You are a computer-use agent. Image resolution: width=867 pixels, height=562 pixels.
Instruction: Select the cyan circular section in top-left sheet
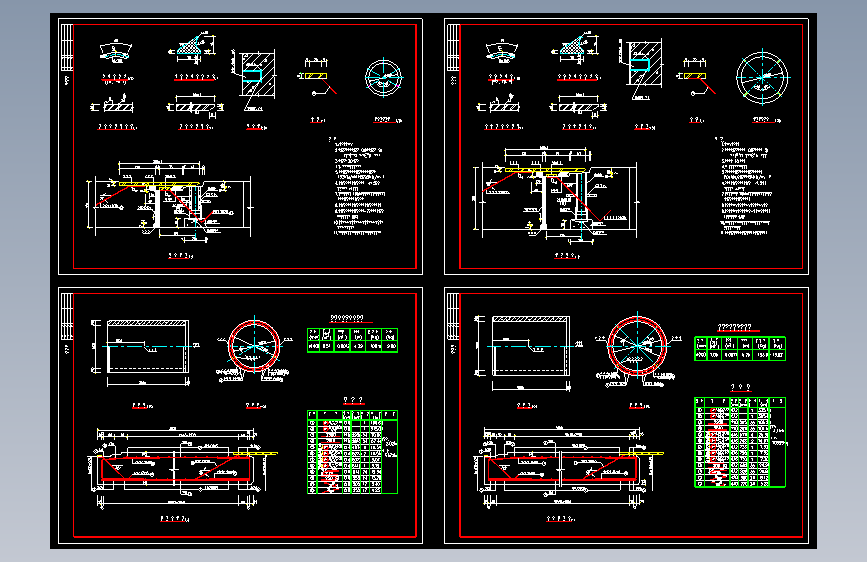[x=384, y=78]
